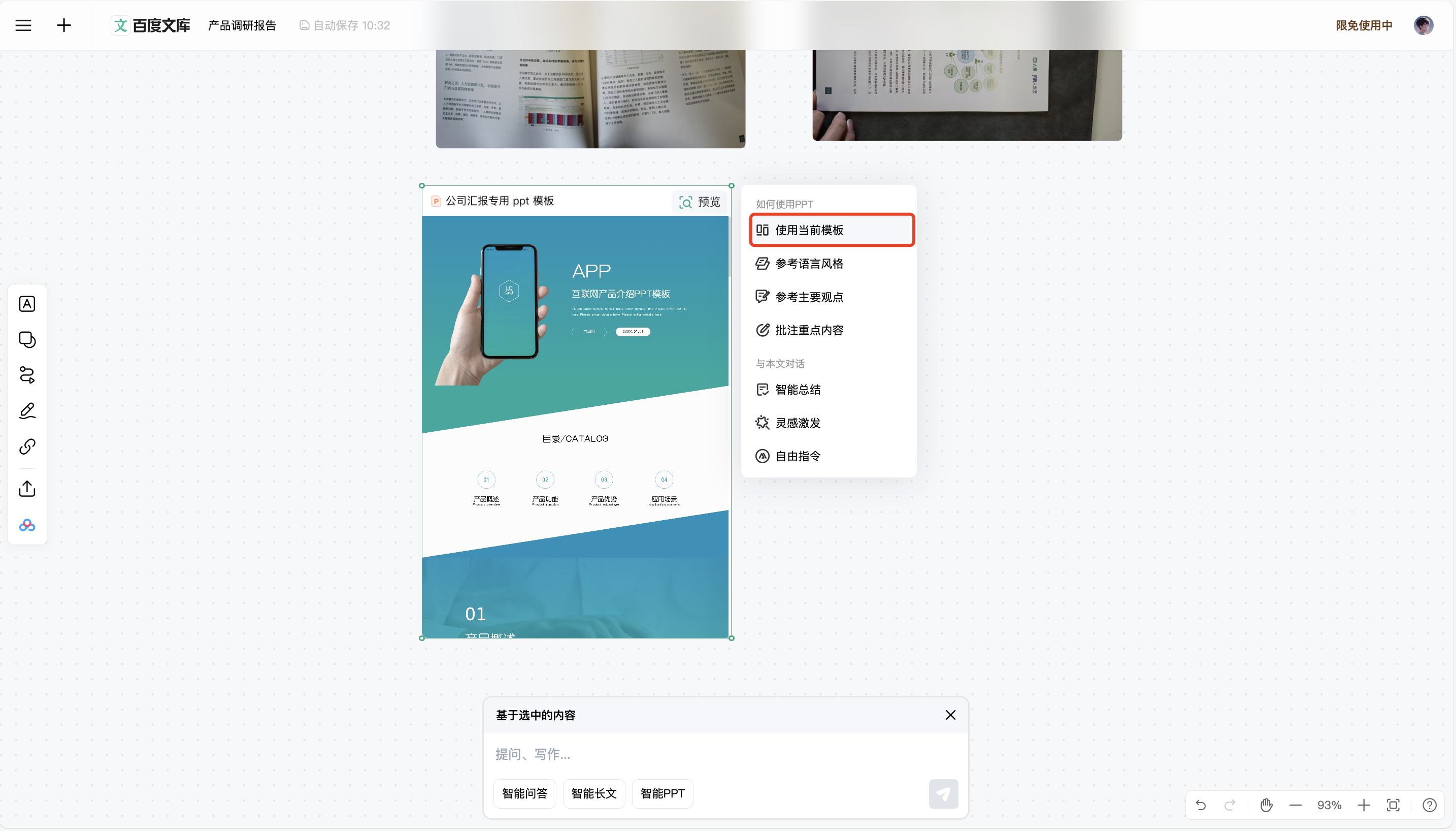Click 智能问答 tab in bottom panel
Viewport: 1456px width, 831px height.
click(x=524, y=793)
